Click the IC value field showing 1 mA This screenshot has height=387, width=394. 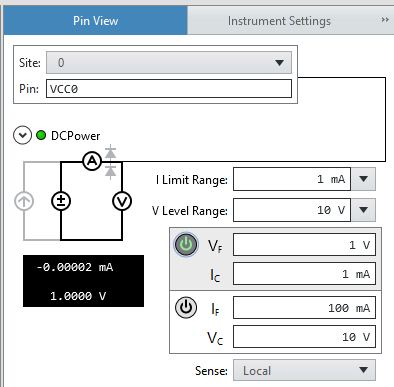point(304,274)
